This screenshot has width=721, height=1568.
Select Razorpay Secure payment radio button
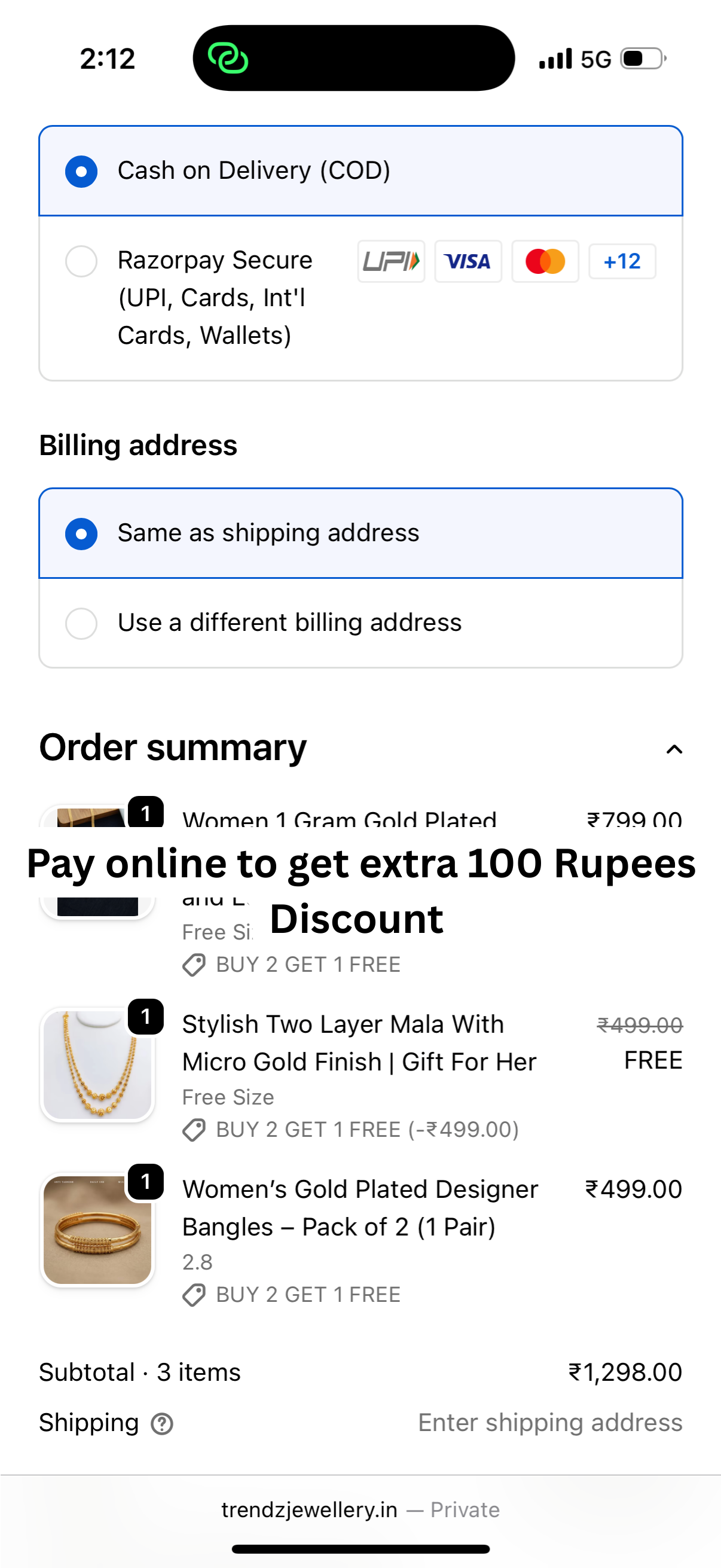tap(81, 261)
